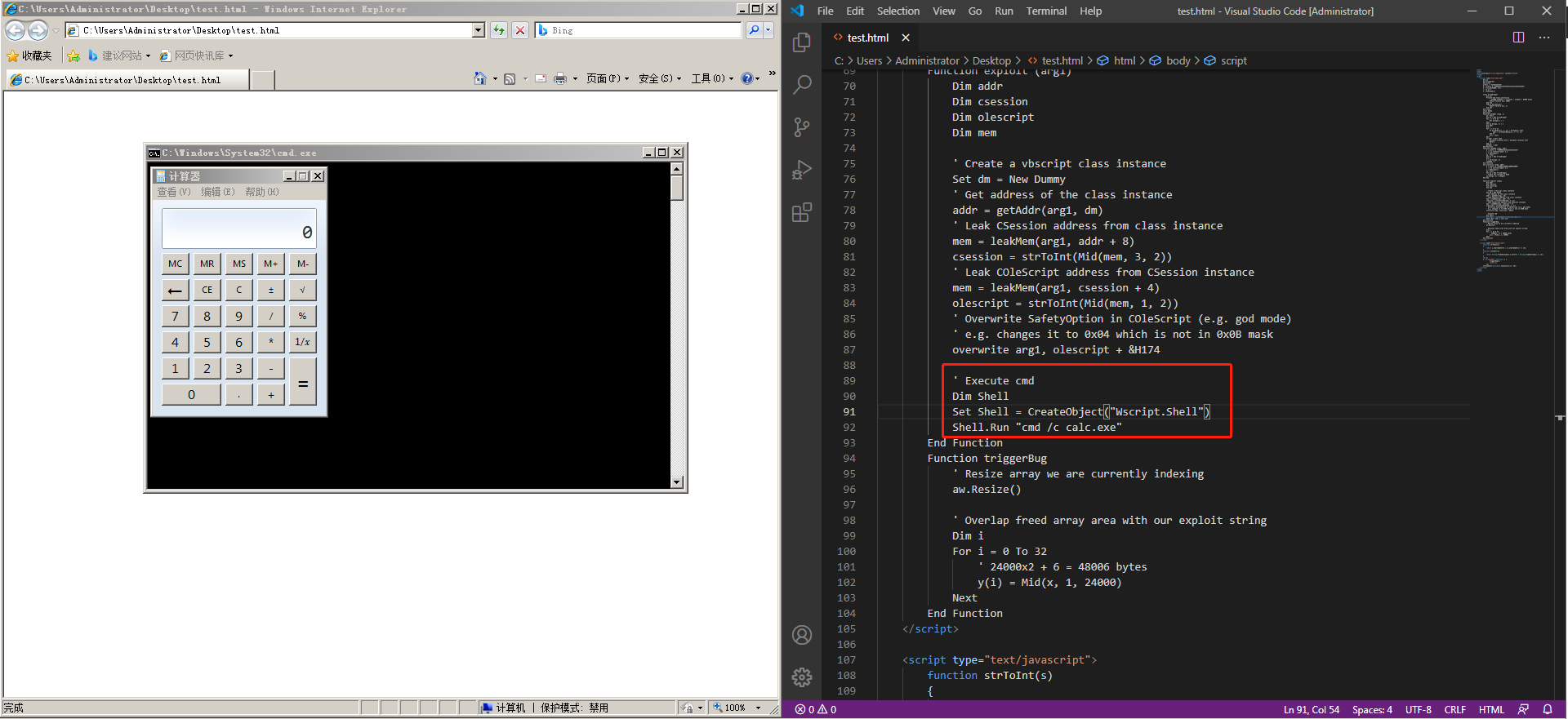Open a new tab in Internet Explorer
This screenshot has height=719, width=1568.
(x=262, y=79)
